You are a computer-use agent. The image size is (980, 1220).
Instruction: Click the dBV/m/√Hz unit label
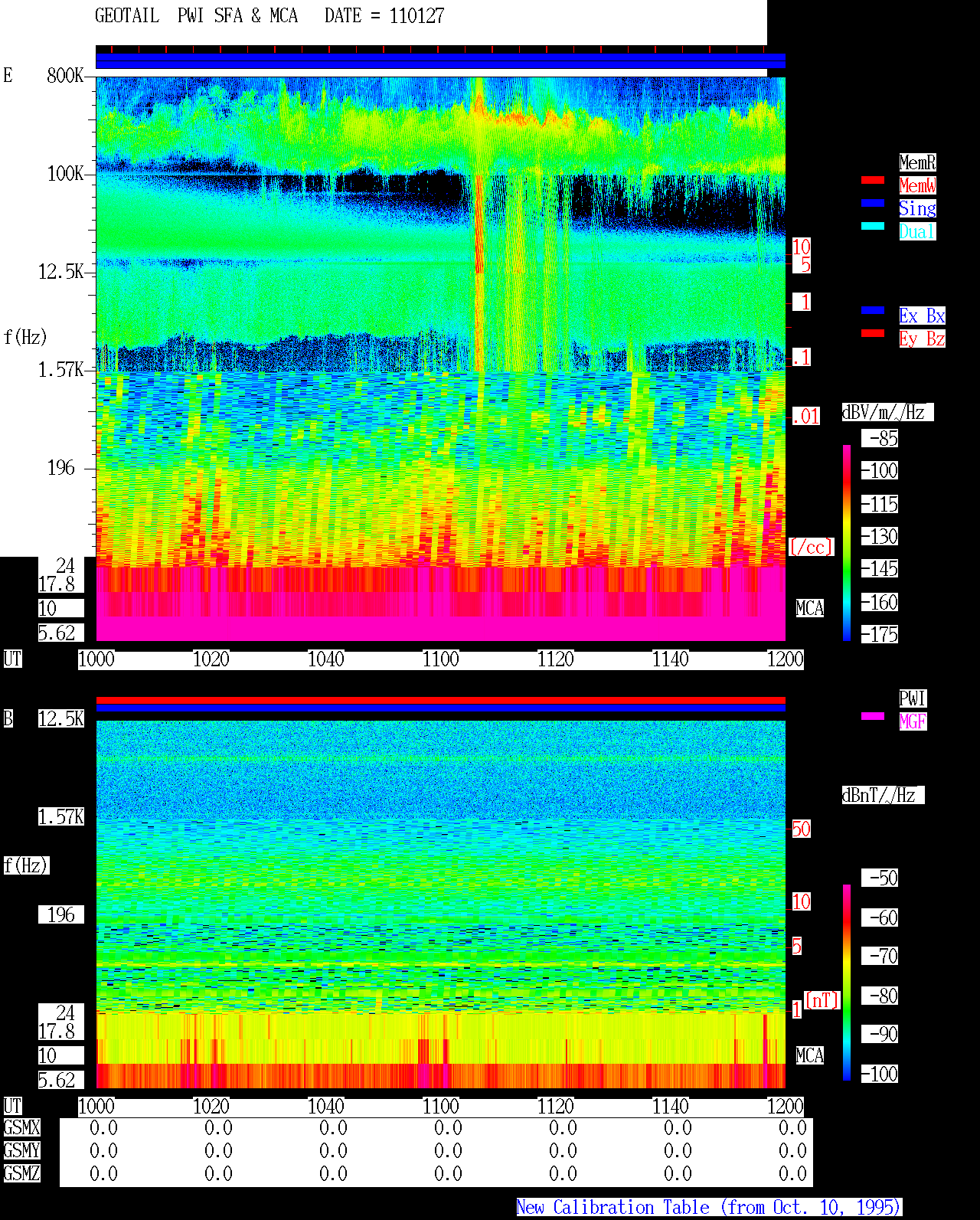click(x=887, y=412)
